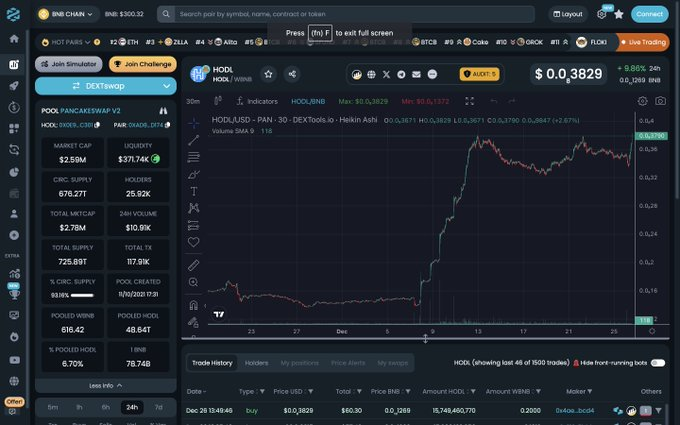Image resolution: width=680 pixels, height=425 pixels.
Task: Open the user account sidebar icon
Action: [x=14, y=214]
